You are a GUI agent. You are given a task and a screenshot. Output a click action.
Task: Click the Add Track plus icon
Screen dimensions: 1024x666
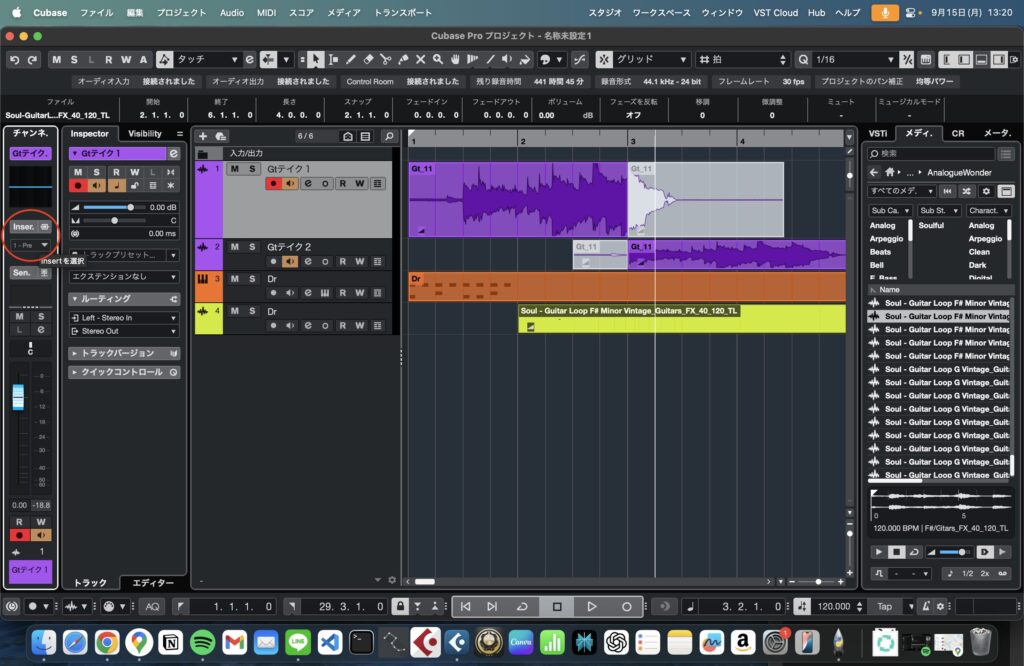[x=203, y=136]
